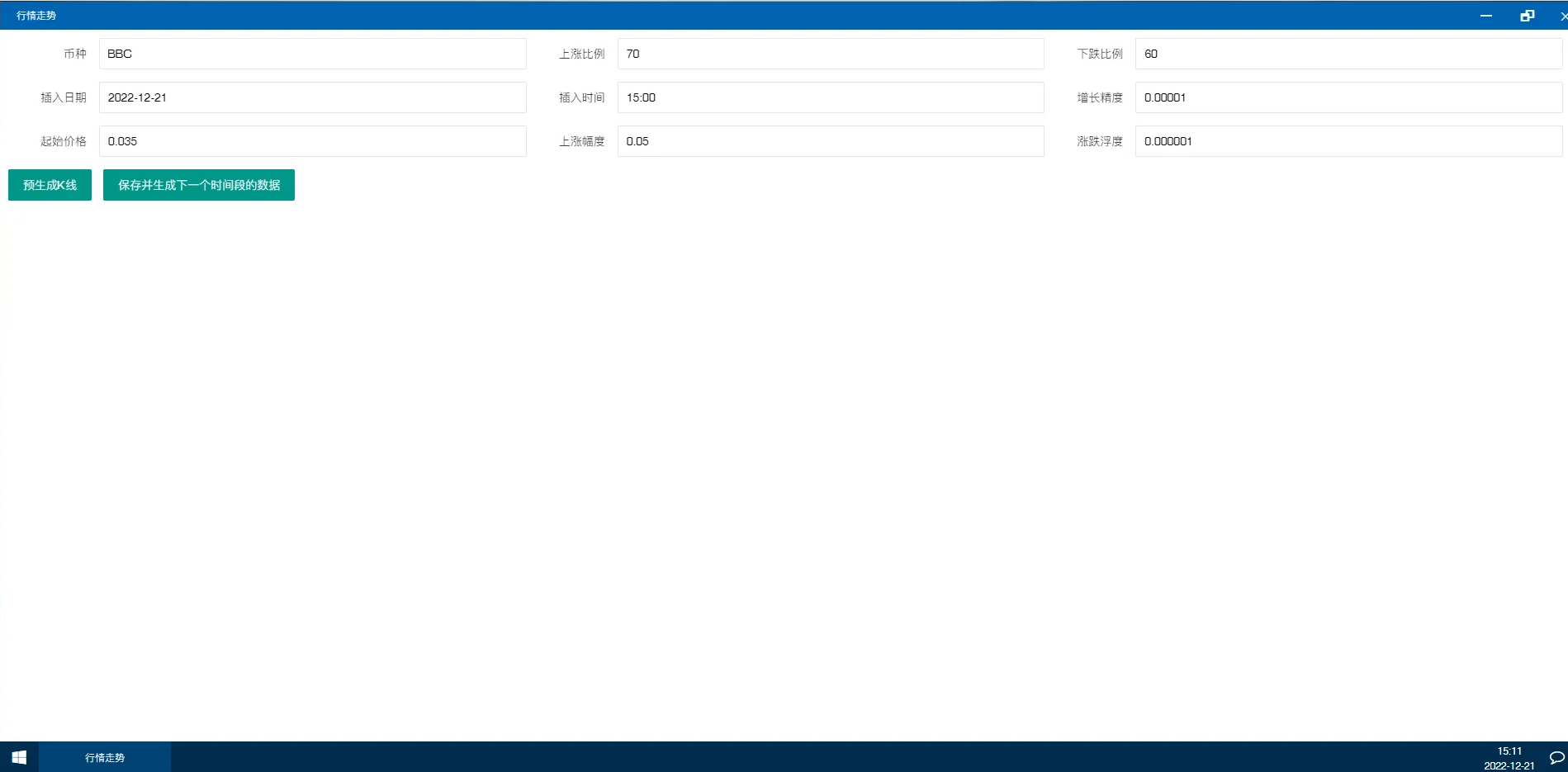Click the 行情走势 window title text
This screenshot has height=772, width=1568.
click(x=36, y=16)
